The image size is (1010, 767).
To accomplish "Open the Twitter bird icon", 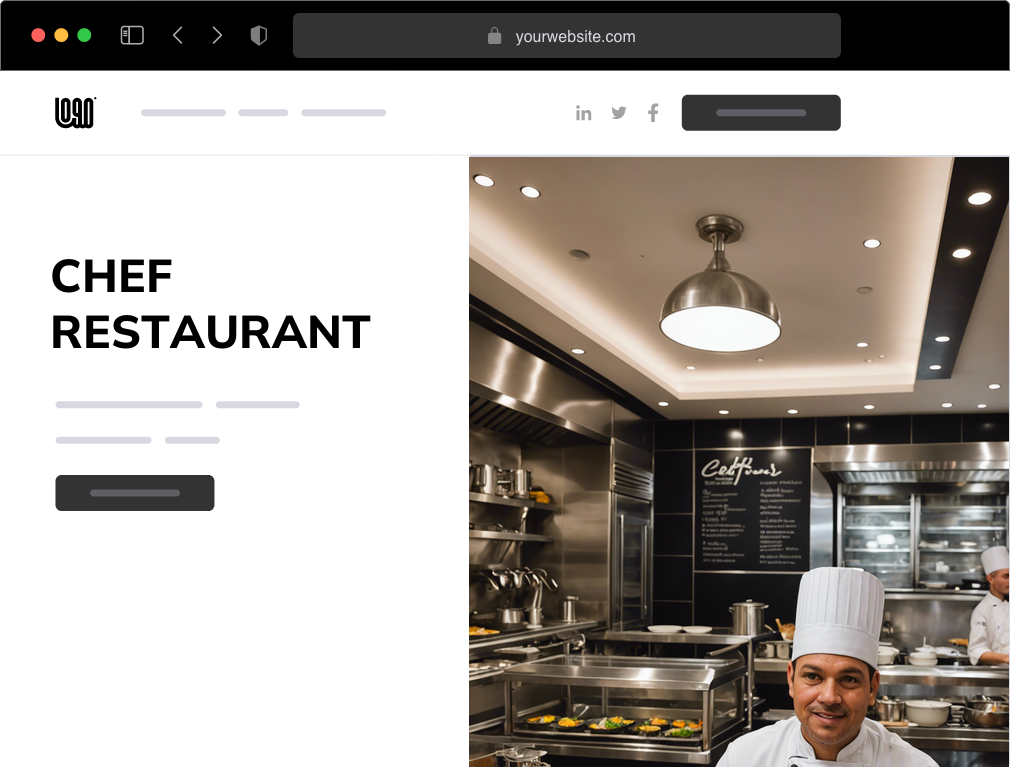I will coord(618,113).
